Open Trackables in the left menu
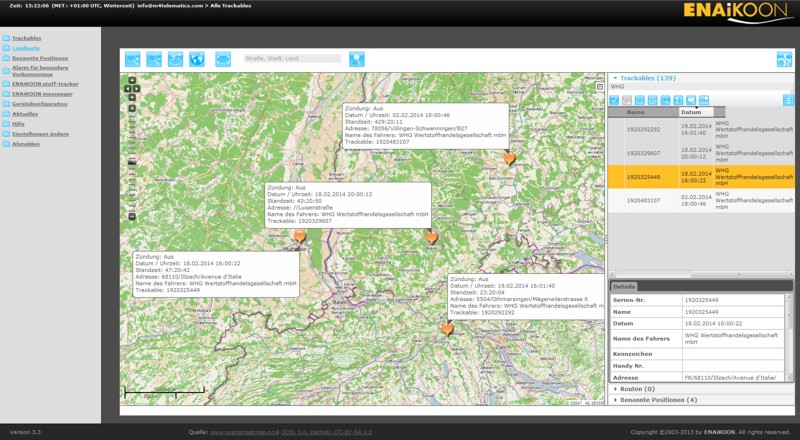This screenshot has width=800, height=440. click(27, 38)
